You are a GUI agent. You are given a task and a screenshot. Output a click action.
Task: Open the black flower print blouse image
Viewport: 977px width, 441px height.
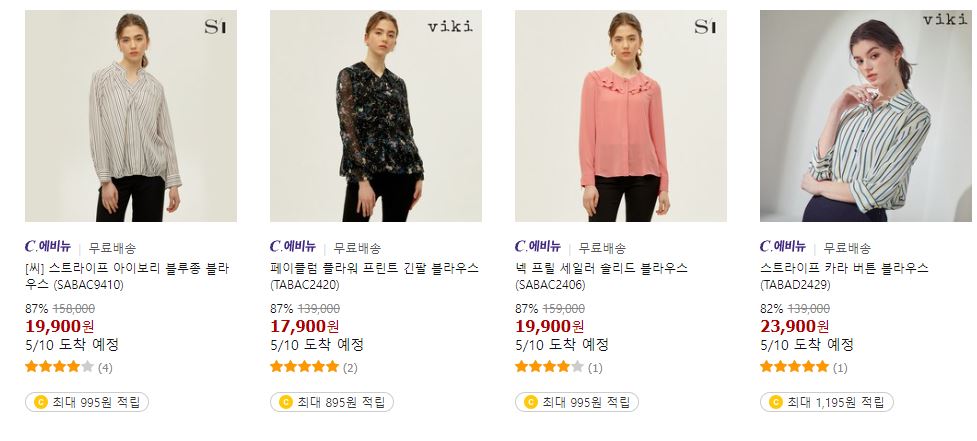click(x=376, y=116)
